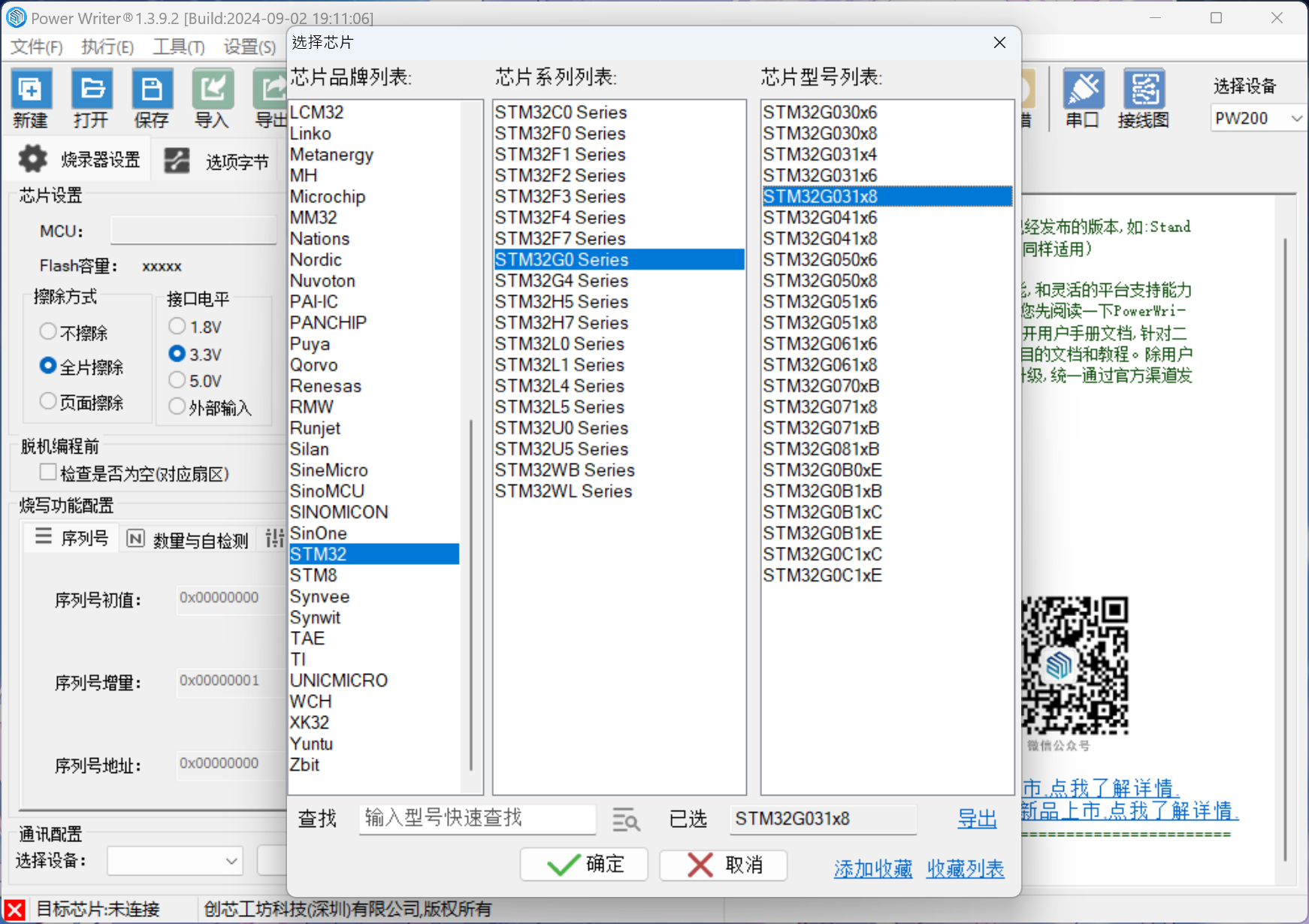1309x924 pixels.
Task: Close the 选择芯片 dialog
Action: pos(999,43)
